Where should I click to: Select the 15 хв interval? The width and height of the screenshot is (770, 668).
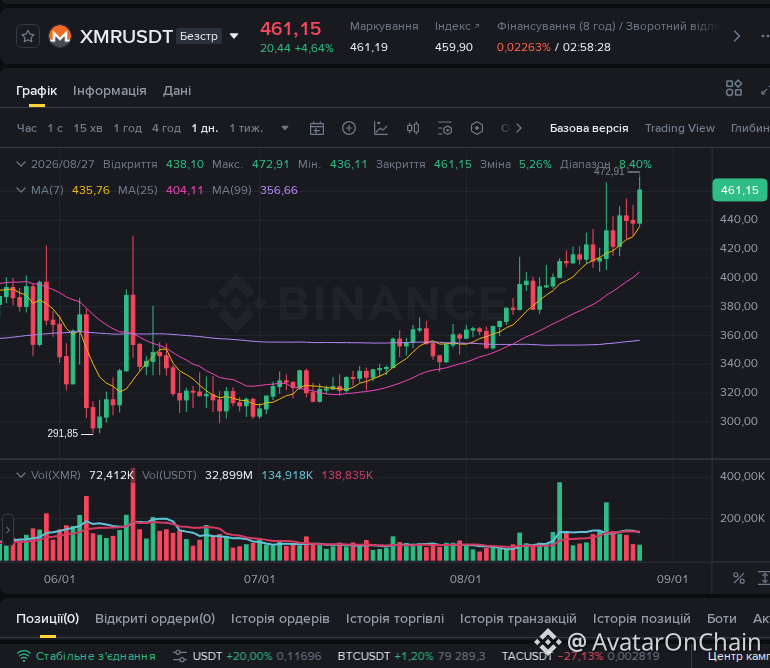click(88, 128)
